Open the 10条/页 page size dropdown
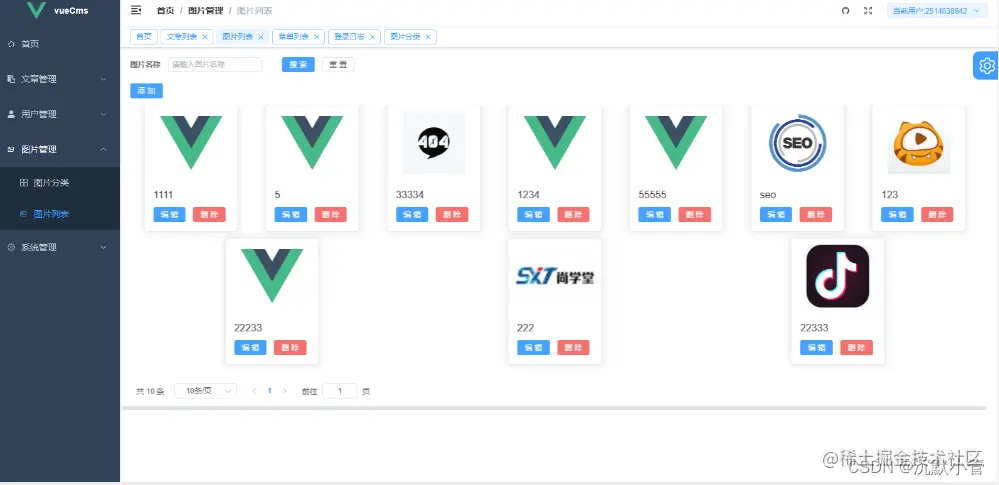The width and height of the screenshot is (999, 485). click(x=205, y=391)
